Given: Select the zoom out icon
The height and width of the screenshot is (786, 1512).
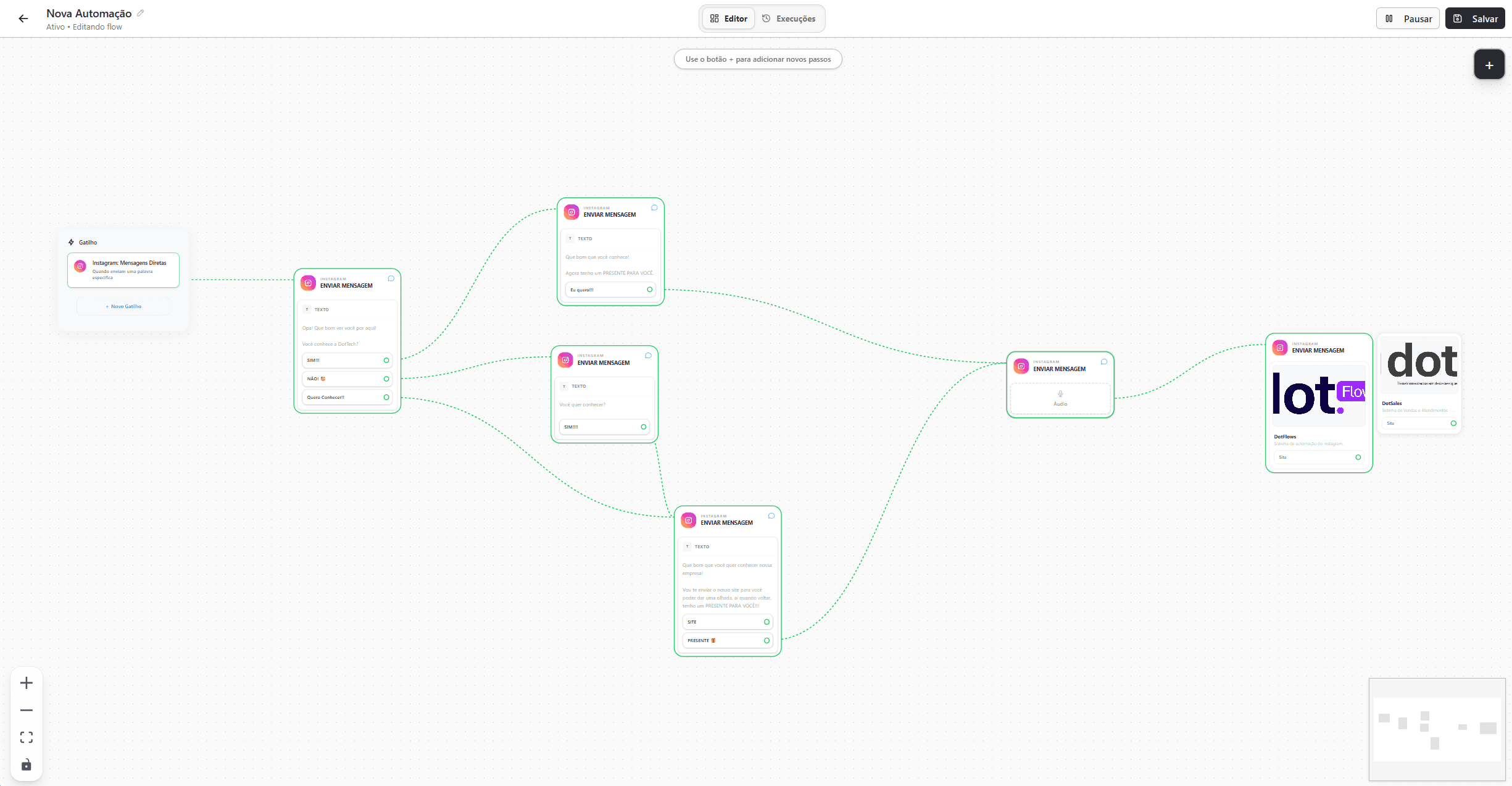Looking at the screenshot, I should (x=26, y=710).
